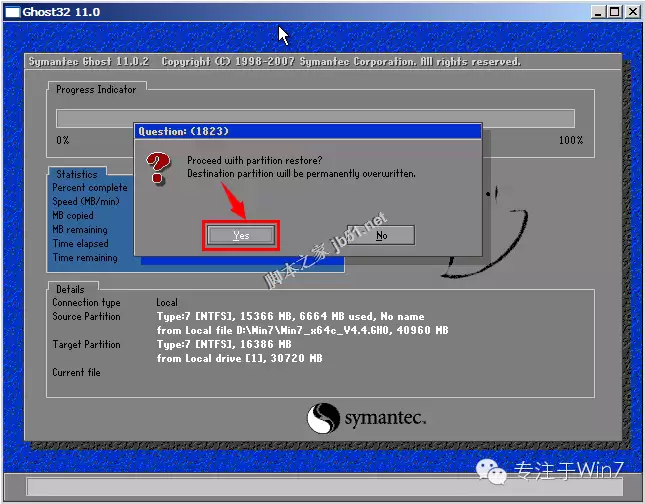Click the Question (1823) dialog title bar
The height and width of the screenshot is (504, 645).
click(x=308, y=131)
